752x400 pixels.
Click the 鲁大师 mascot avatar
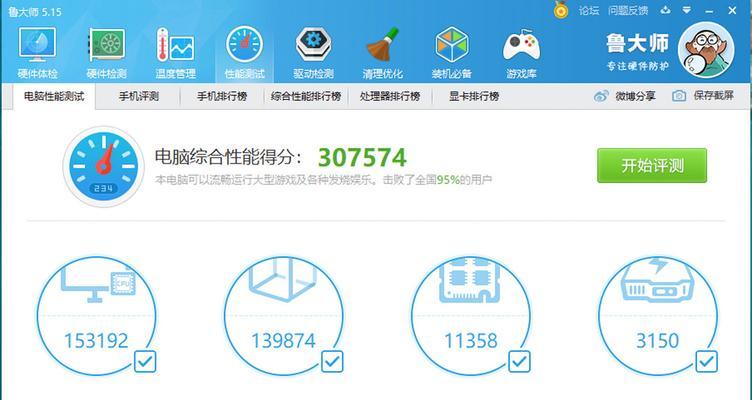tap(706, 50)
